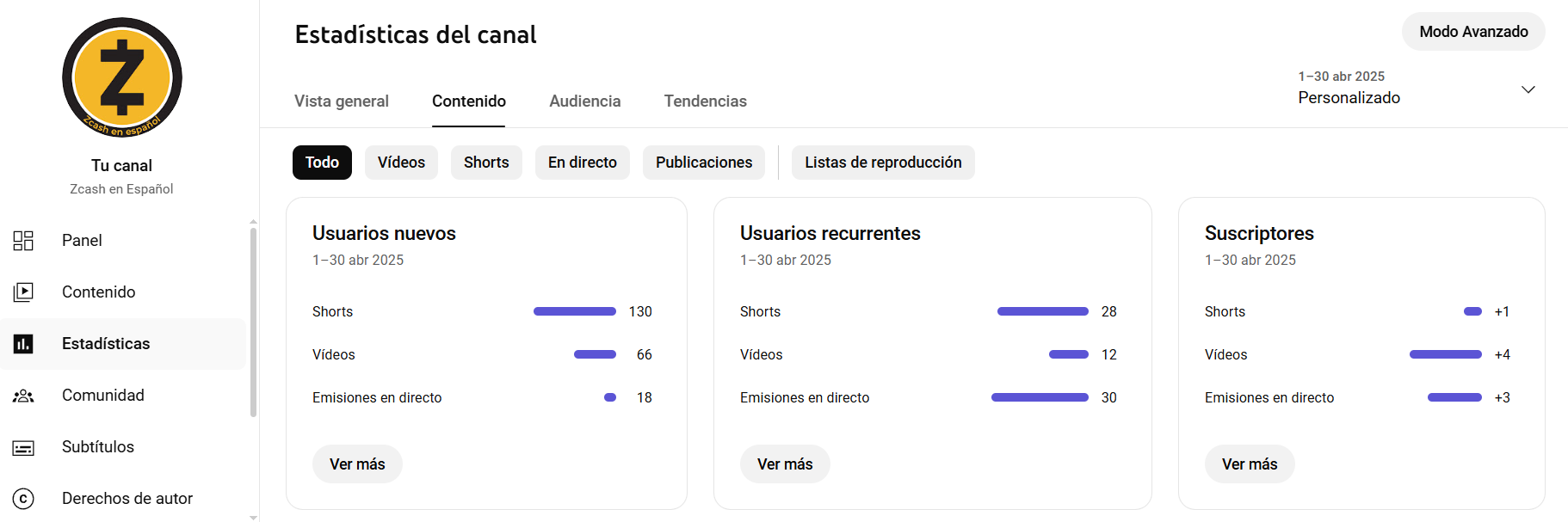
Task: Open Comunidad sidebar entry
Action: click(x=123, y=396)
